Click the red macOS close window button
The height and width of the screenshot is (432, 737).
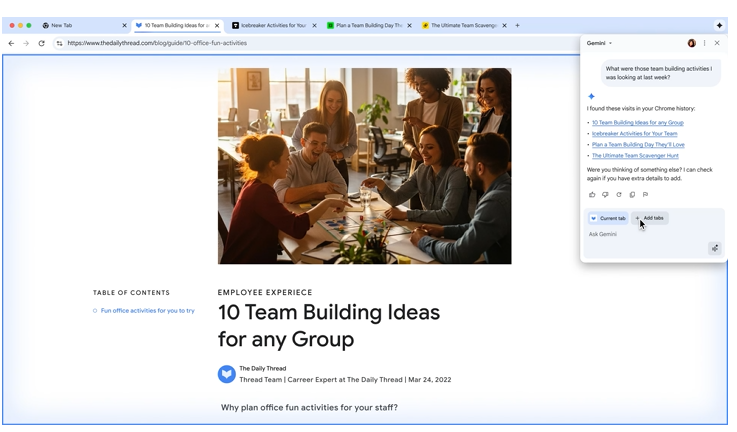(x=12, y=25)
